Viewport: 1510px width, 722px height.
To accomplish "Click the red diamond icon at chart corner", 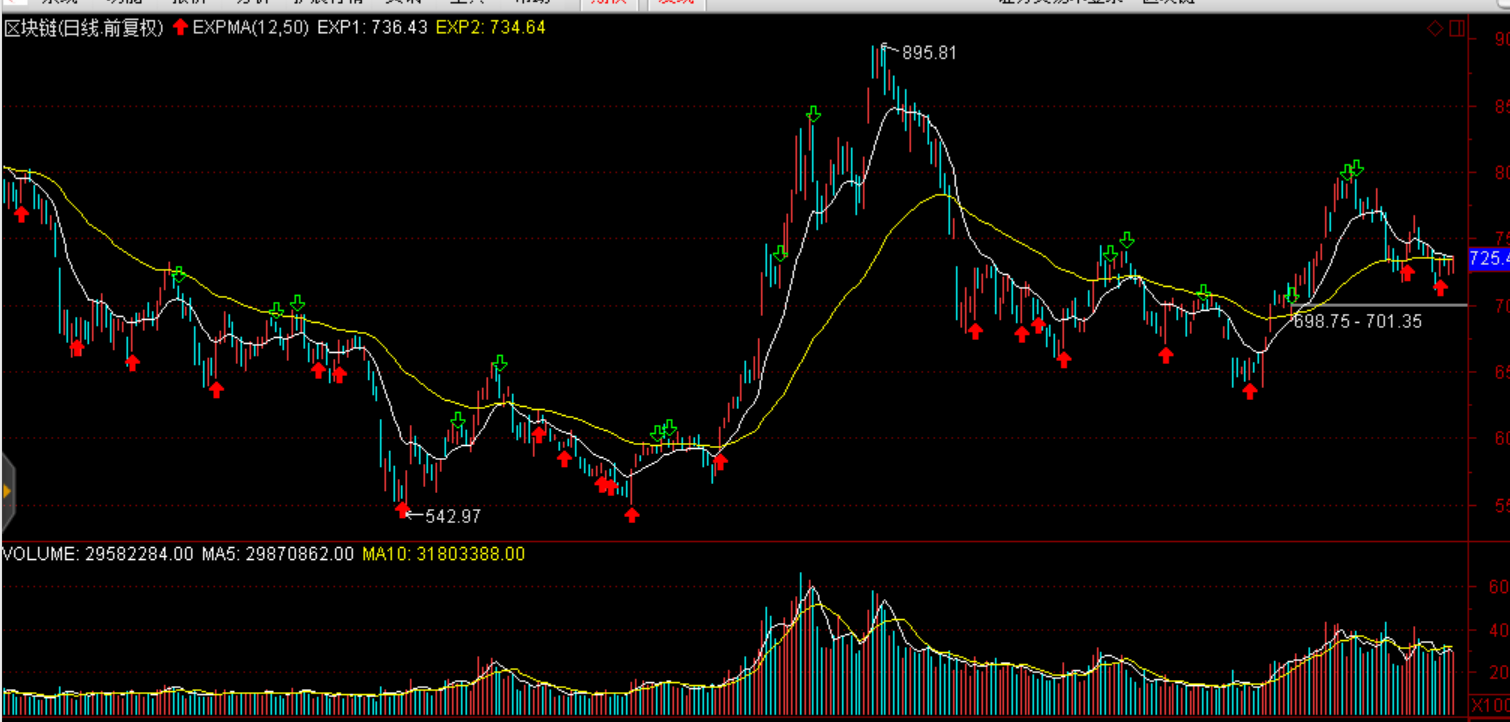I will 1435,29.
